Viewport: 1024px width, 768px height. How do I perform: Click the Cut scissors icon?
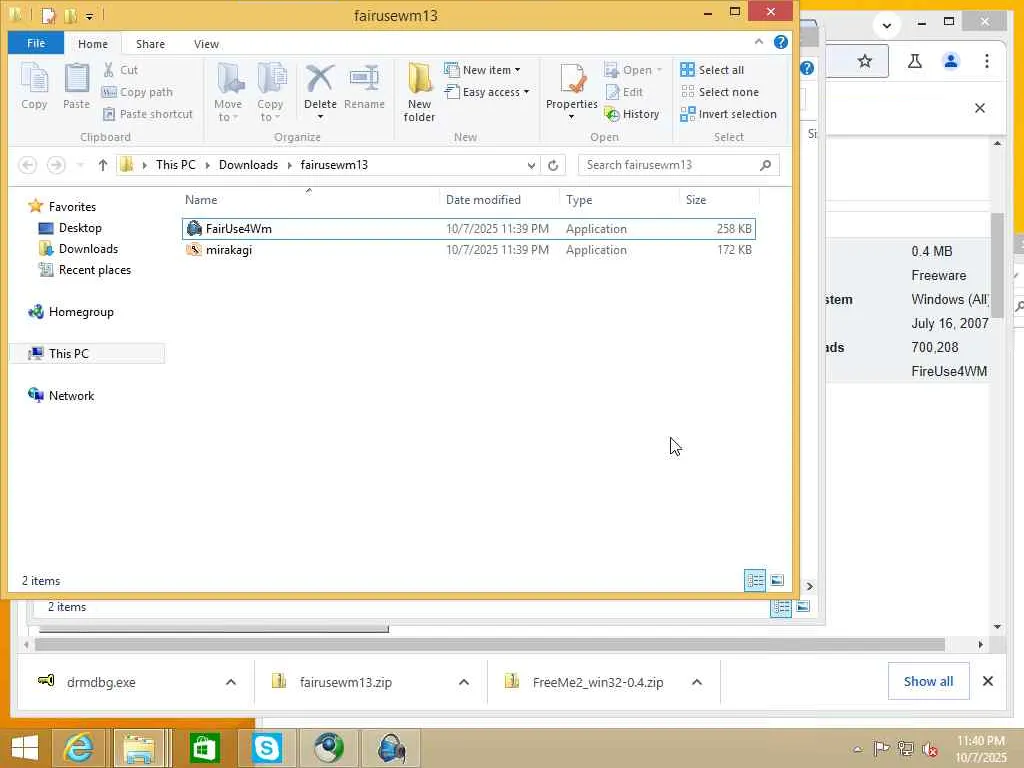click(108, 70)
